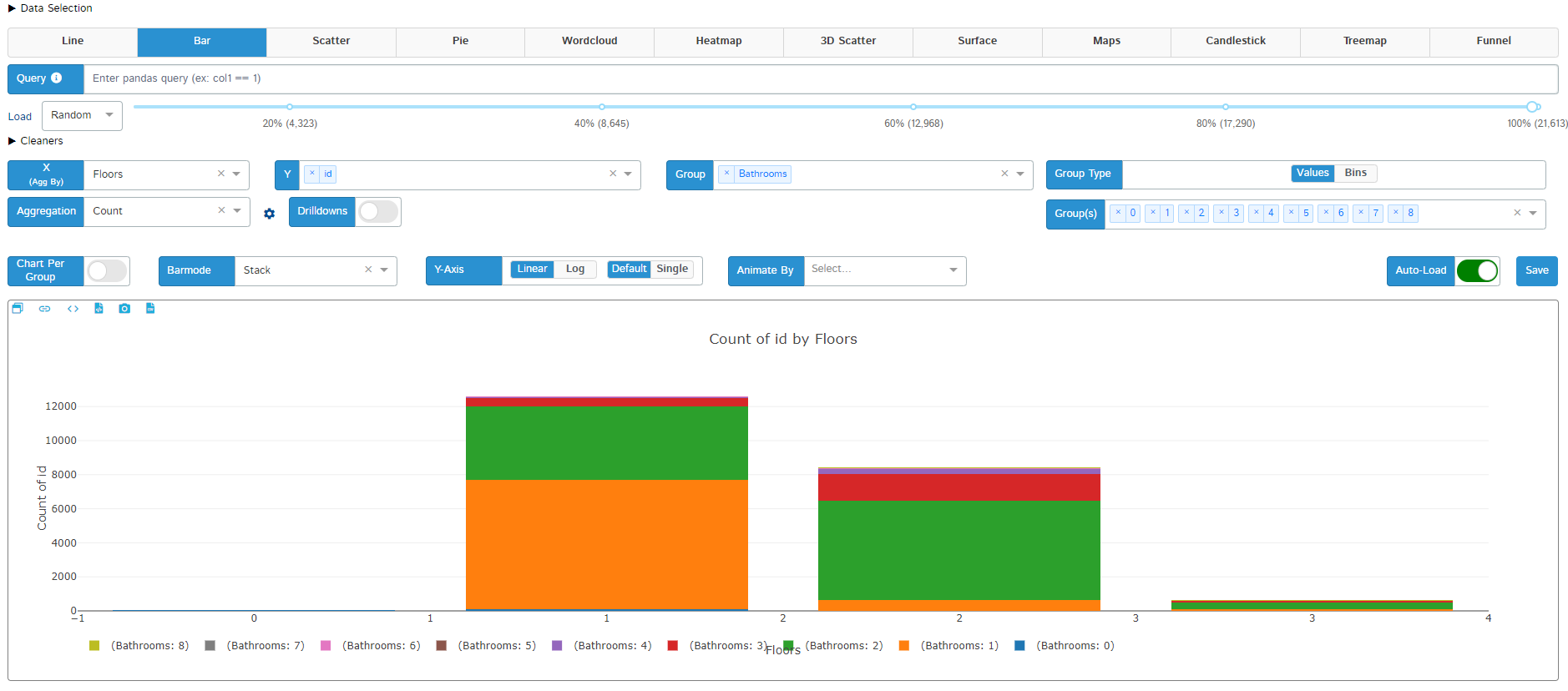Select Log Y-Axis scale

575,269
